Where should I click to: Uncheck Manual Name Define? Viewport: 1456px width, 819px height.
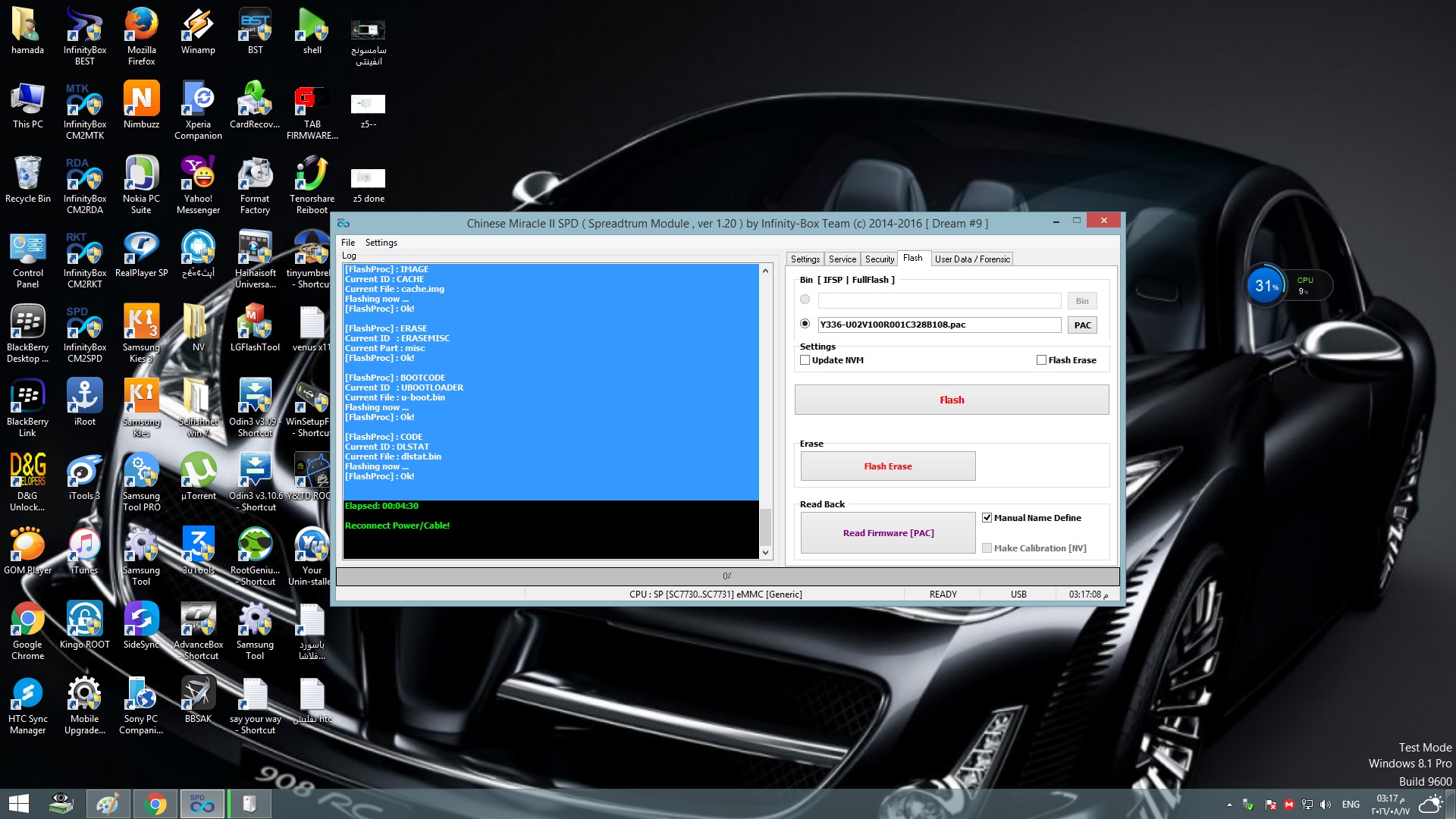click(x=987, y=518)
